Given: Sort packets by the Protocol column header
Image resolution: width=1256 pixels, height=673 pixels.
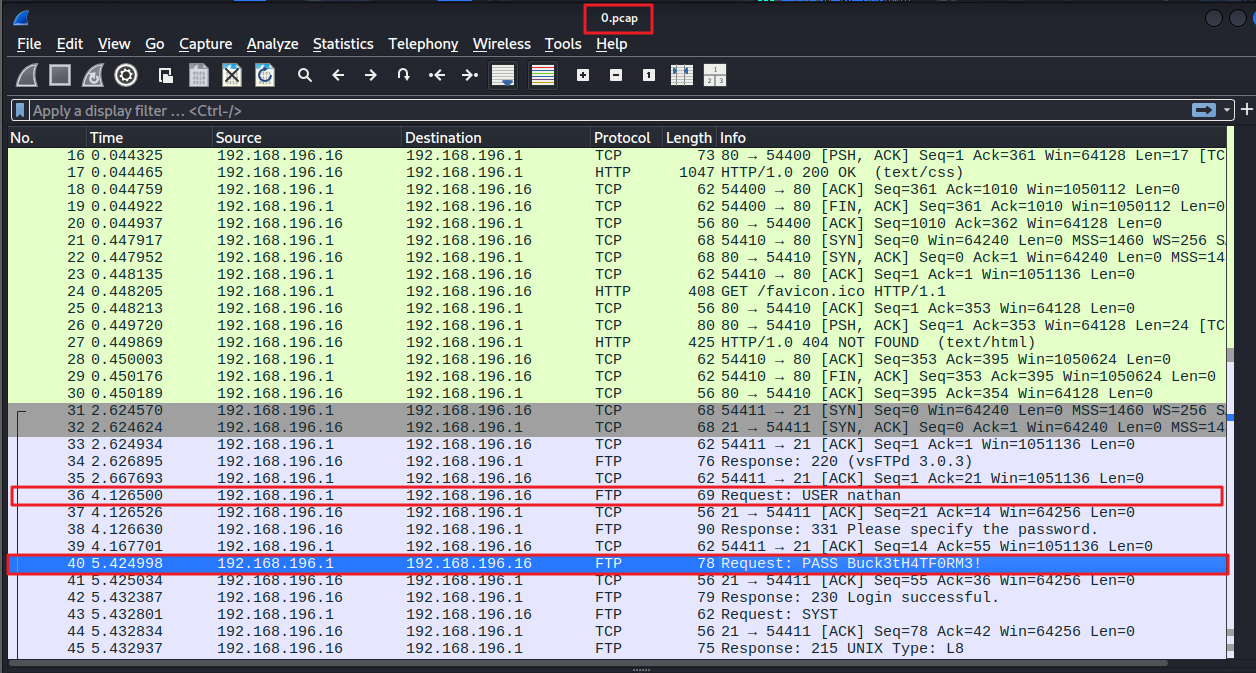Looking at the screenshot, I should [x=621, y=138].
